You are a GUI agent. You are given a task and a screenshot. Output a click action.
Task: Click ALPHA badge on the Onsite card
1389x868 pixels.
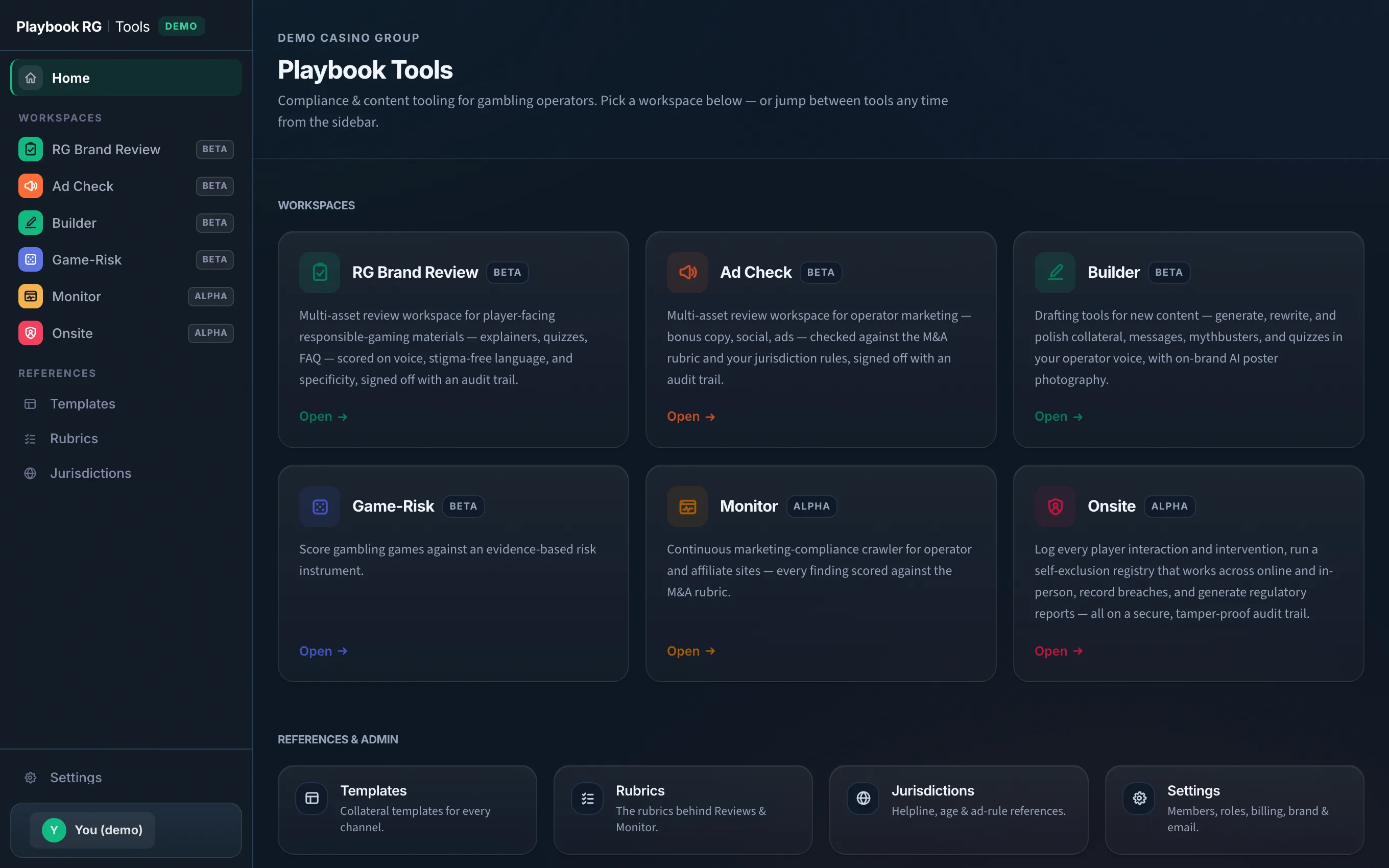pyautogui.click(x=1169, y=507)
